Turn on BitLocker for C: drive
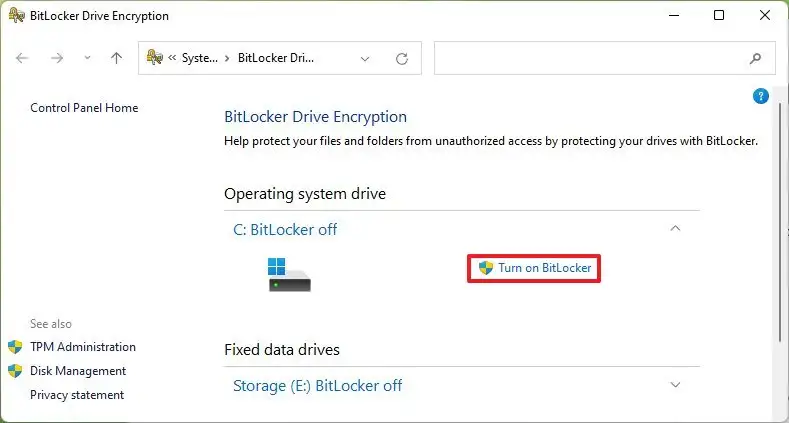Viewport: 789px width, 423px height. pos(535,268)
